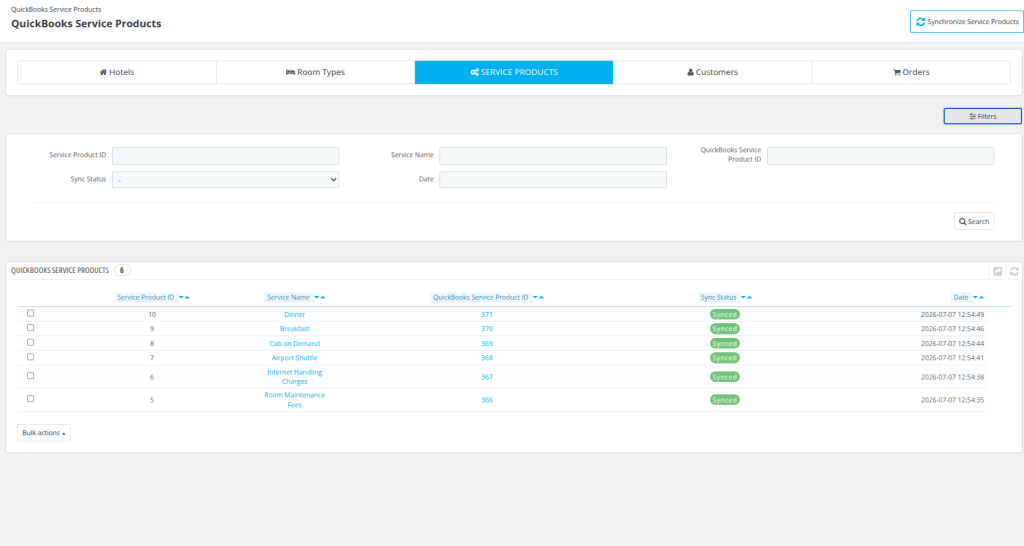Open the Hotels tab
Viewport: 1024px width, 546px height.
pyautogui.click(x=117, y=72)
